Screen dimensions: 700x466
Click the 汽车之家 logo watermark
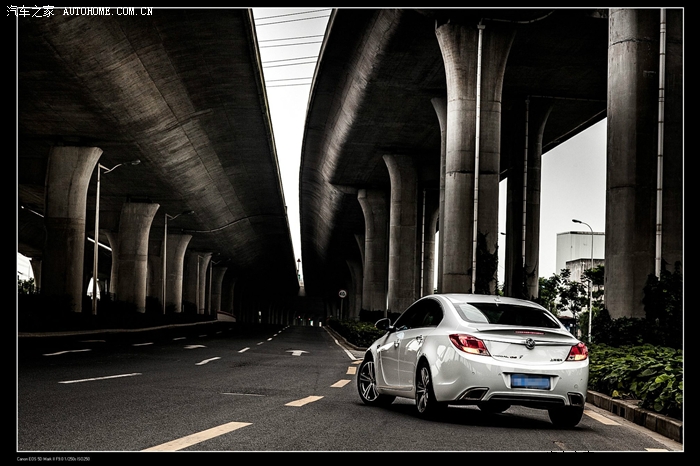point(30,11)
